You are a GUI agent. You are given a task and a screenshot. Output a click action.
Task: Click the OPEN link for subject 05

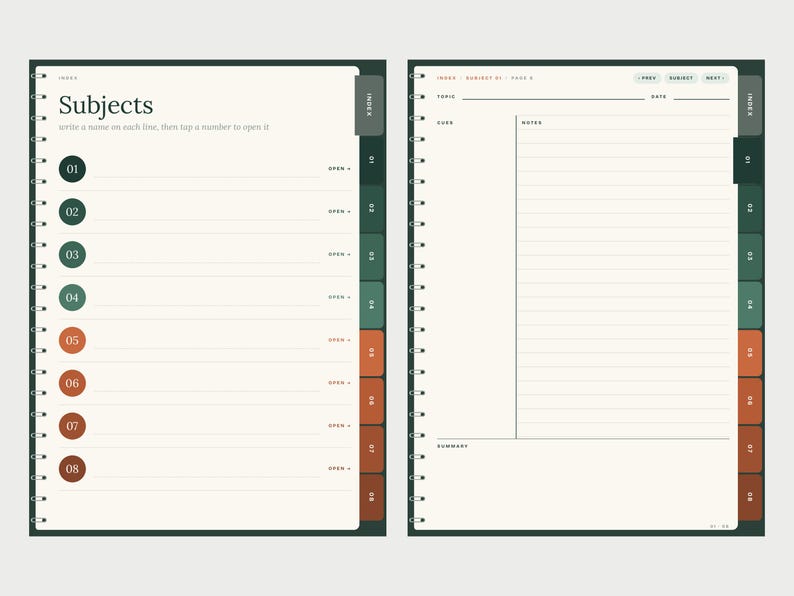[x=339, y=340]
